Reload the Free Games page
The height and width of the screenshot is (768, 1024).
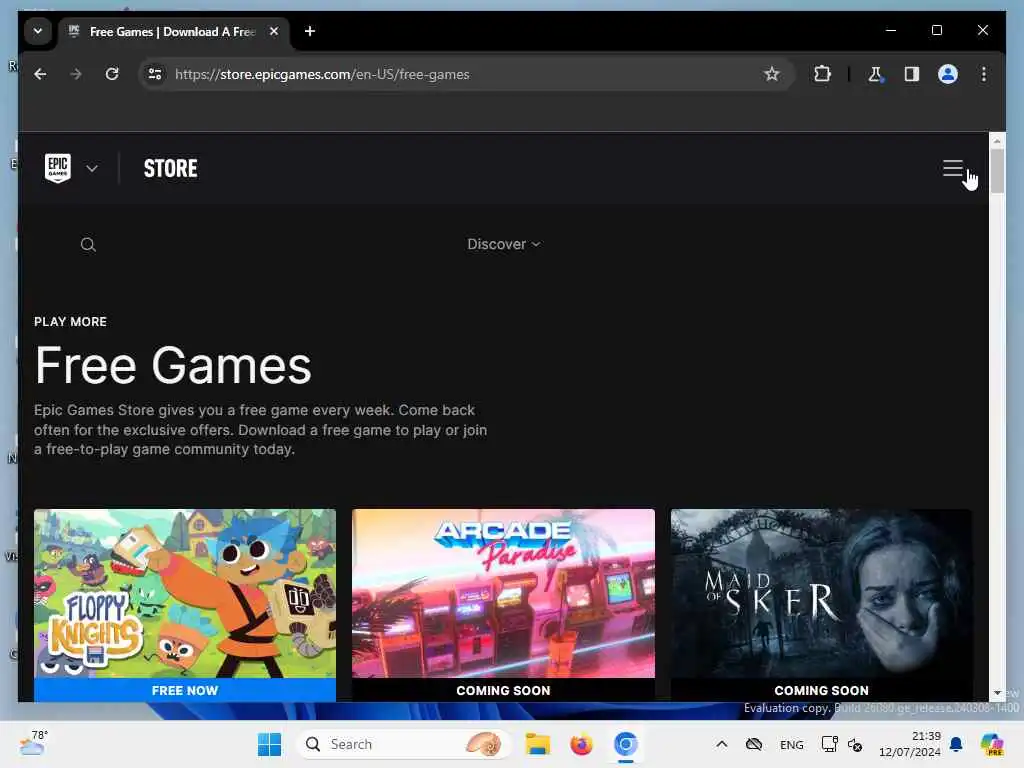[112, 74]
